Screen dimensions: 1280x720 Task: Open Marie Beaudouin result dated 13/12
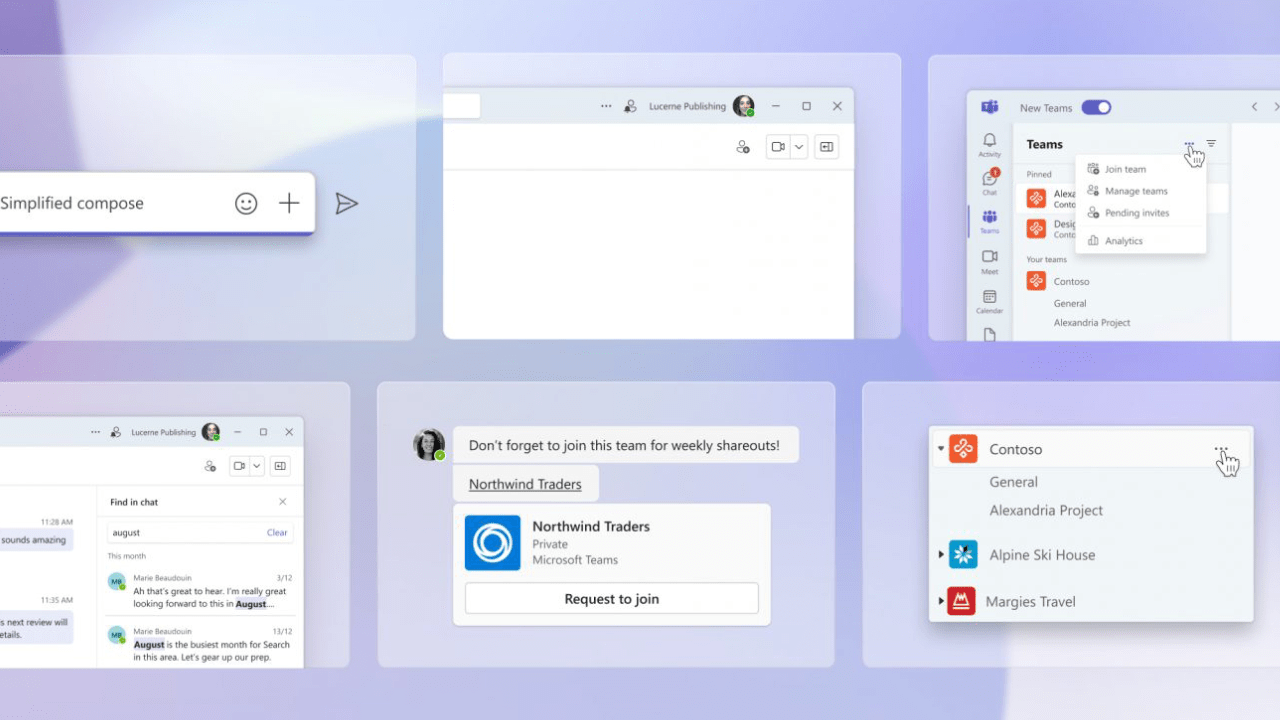click(x=200, y=645)
